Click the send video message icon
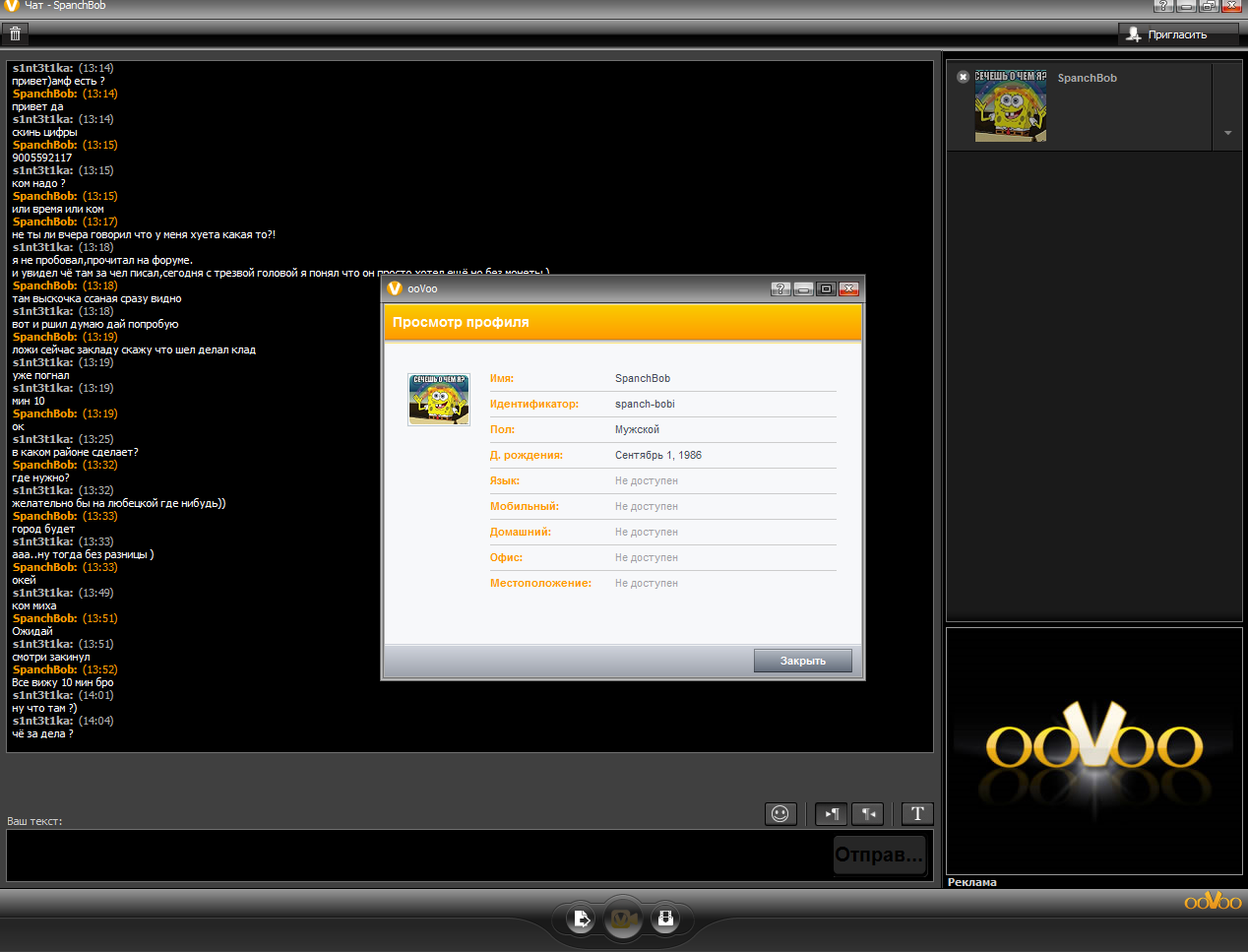1248x952 pixels. [665, 920]
